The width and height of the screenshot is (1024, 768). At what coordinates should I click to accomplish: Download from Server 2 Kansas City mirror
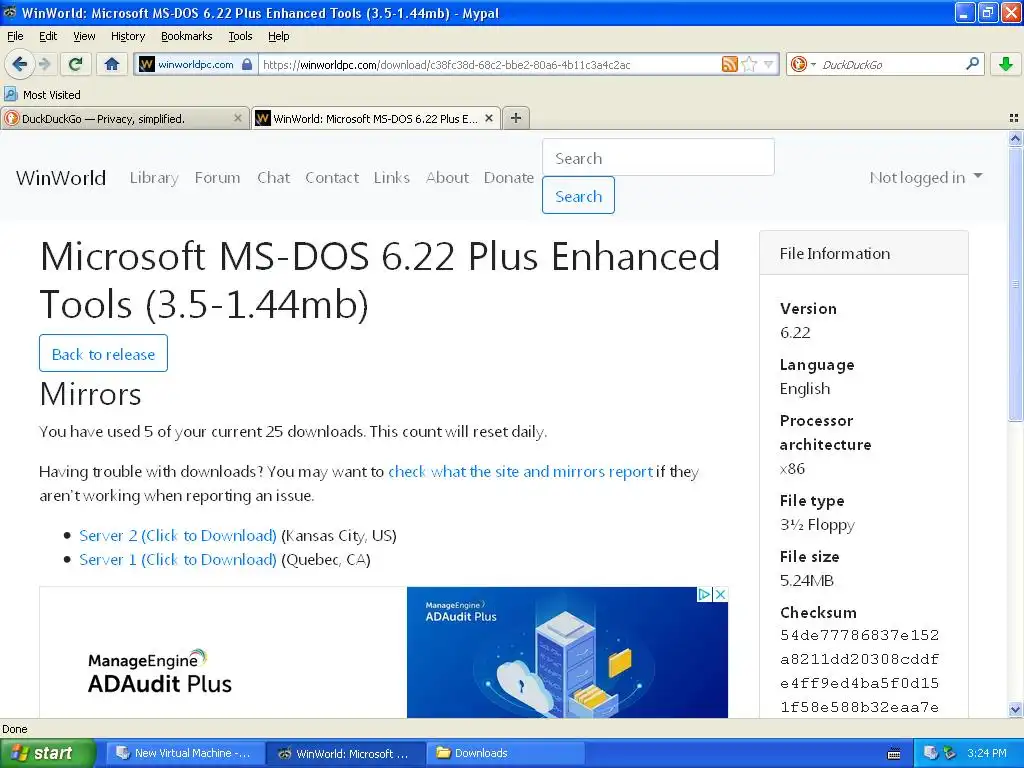coord(178,536)
